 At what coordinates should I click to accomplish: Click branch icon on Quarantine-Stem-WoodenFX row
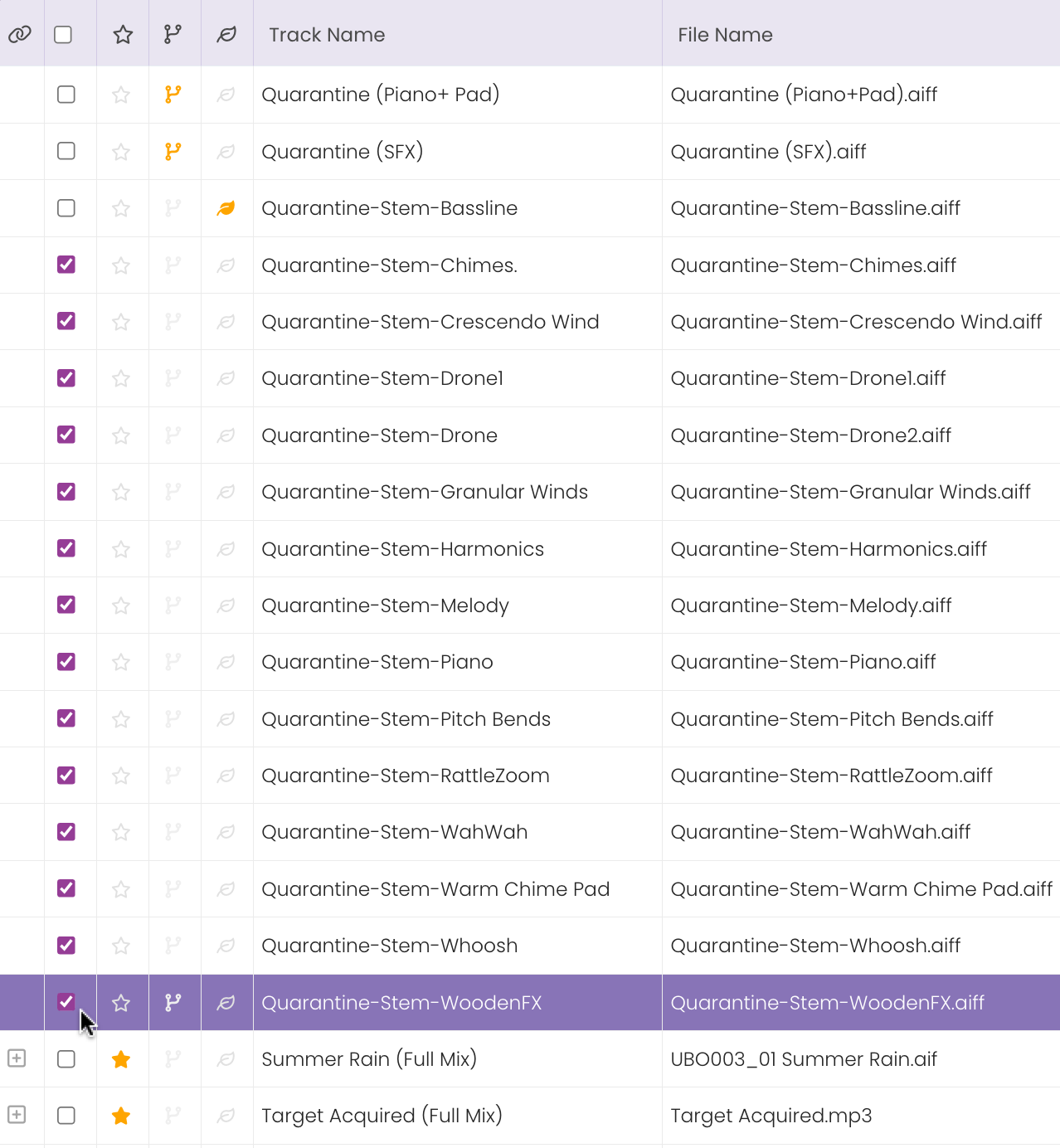pyautogui.click(x=173, y=1003)
